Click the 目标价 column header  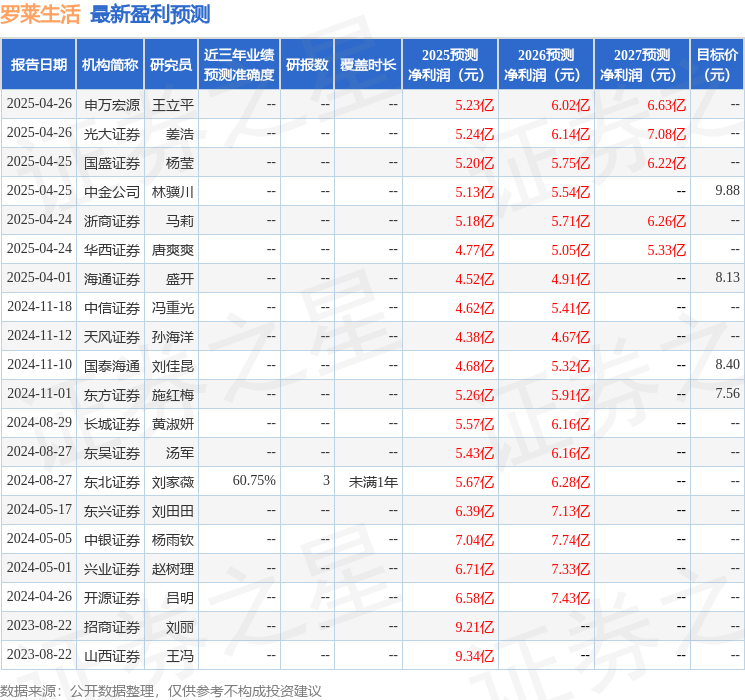pyautogui.click(x=717, y=65)
